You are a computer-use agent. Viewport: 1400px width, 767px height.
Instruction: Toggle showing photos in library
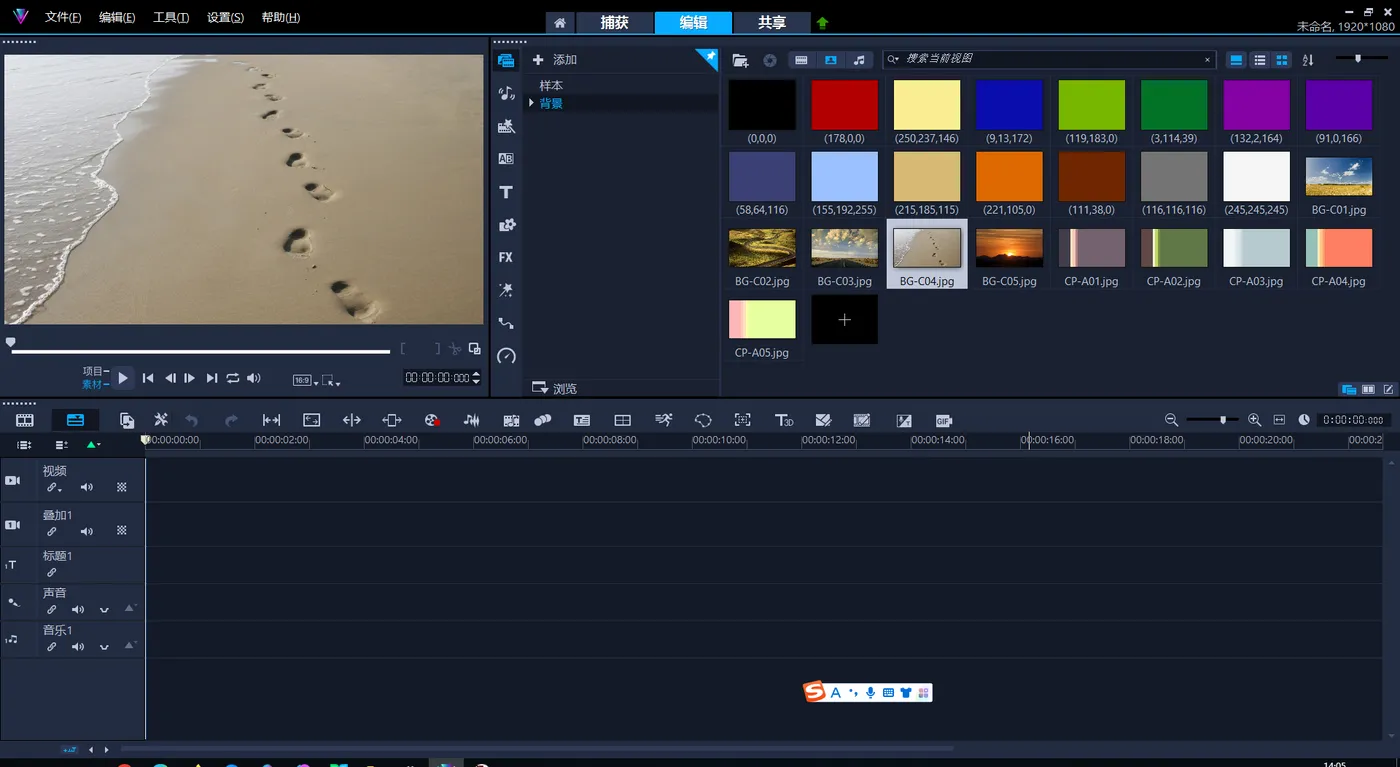tap(830, 60)
